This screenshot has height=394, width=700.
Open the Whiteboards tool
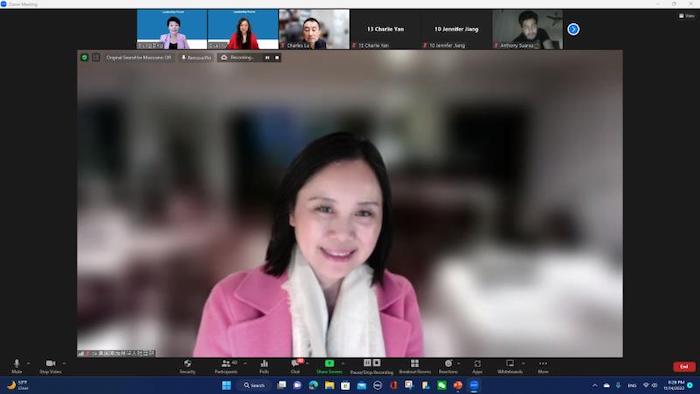(x=510, y=366)
